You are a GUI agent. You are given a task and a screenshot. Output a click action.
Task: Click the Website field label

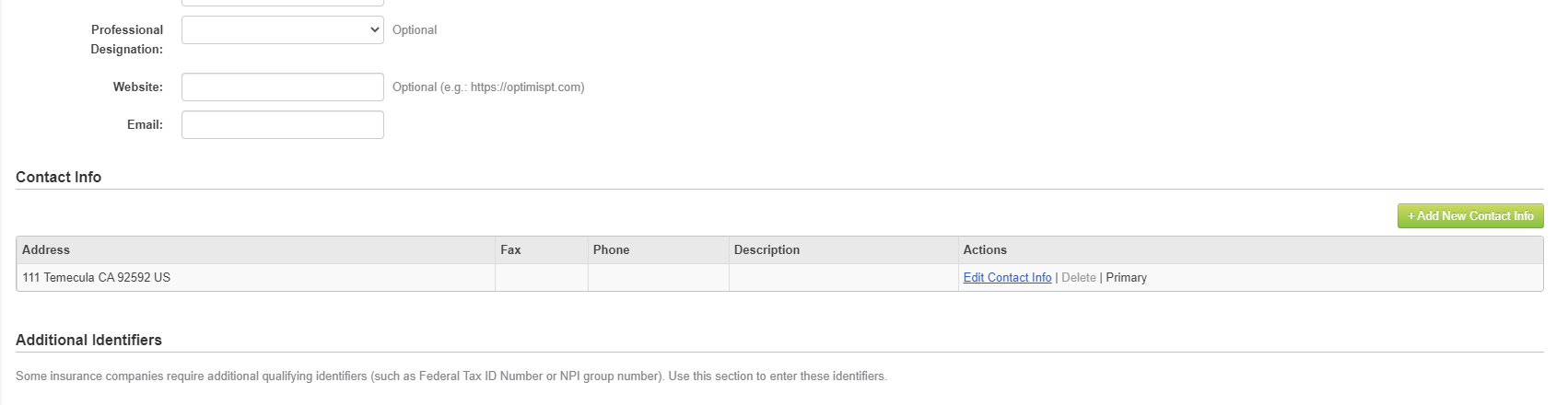pos(137,87)
